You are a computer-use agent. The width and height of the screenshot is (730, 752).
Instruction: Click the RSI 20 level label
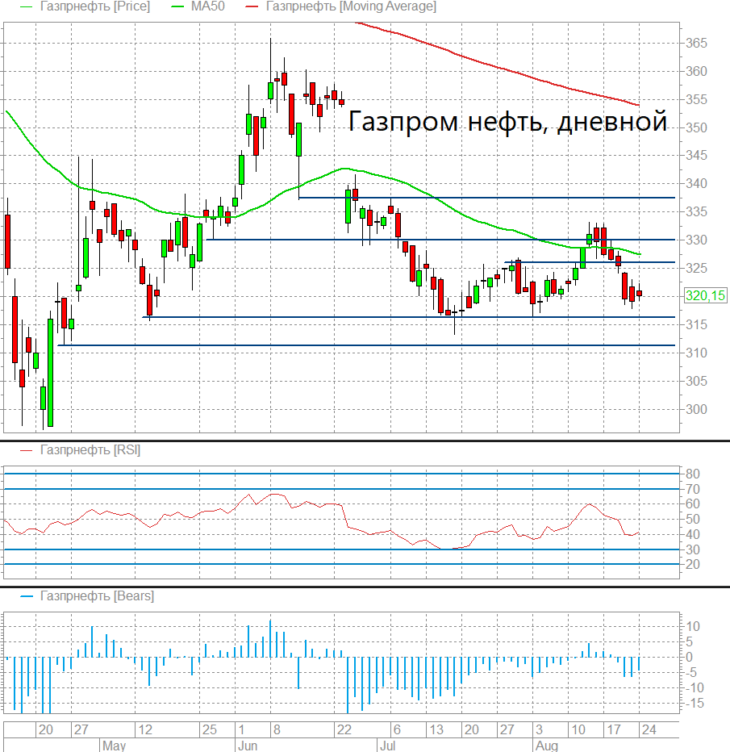coord(693,564)
